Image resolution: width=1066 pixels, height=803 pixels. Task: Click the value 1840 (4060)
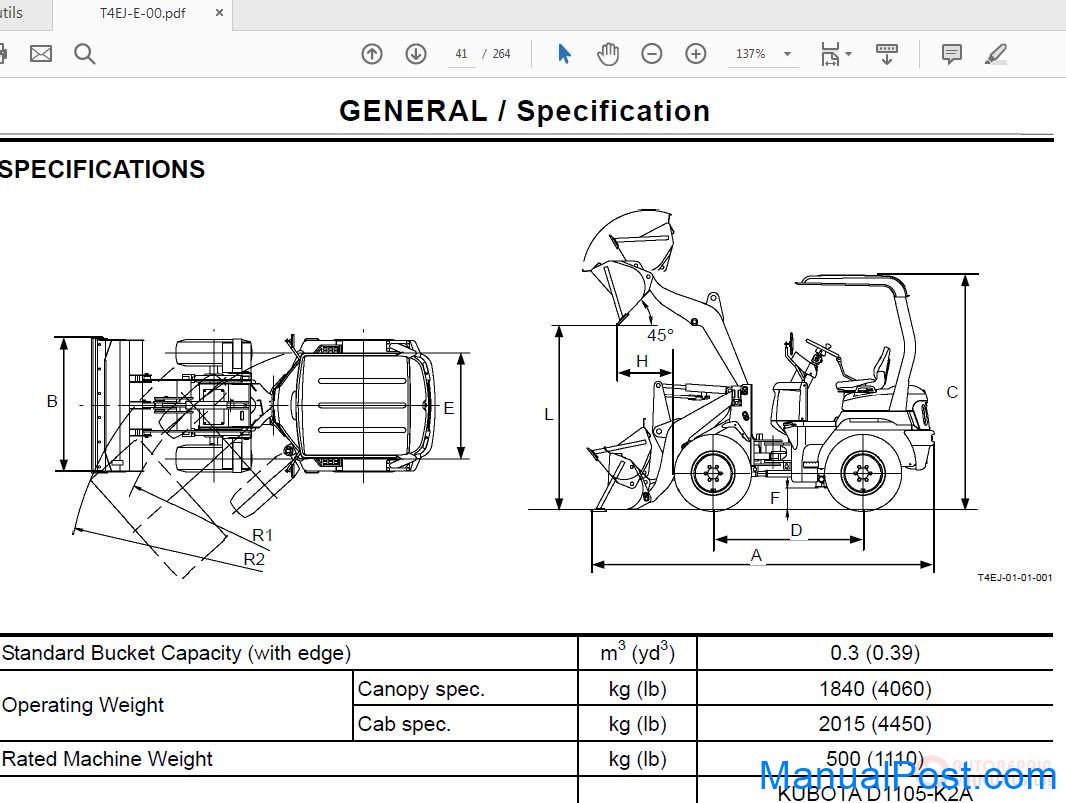[x=875, y=689]
